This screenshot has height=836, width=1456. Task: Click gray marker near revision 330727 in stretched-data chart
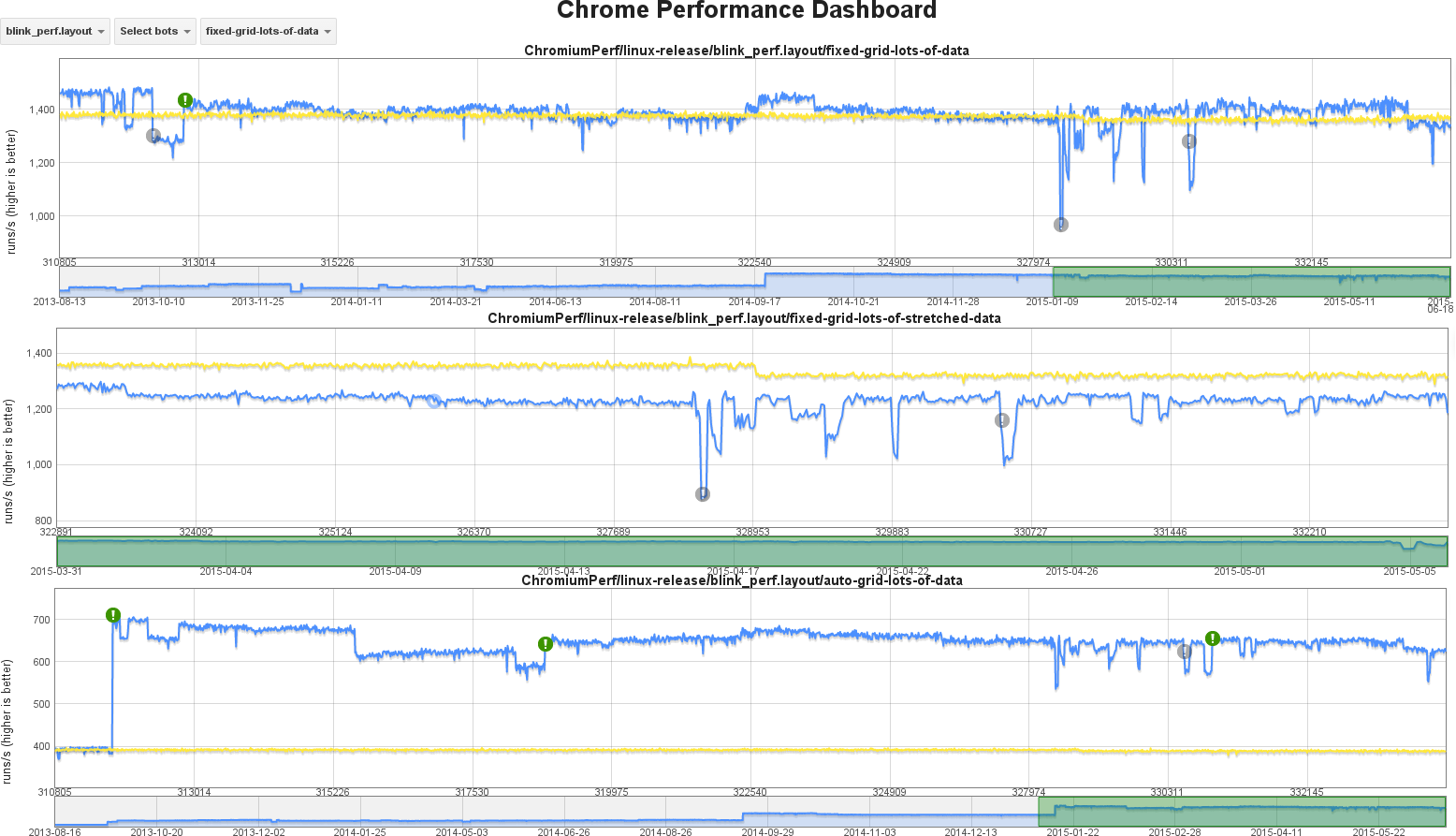click(x=1002, y=420)
